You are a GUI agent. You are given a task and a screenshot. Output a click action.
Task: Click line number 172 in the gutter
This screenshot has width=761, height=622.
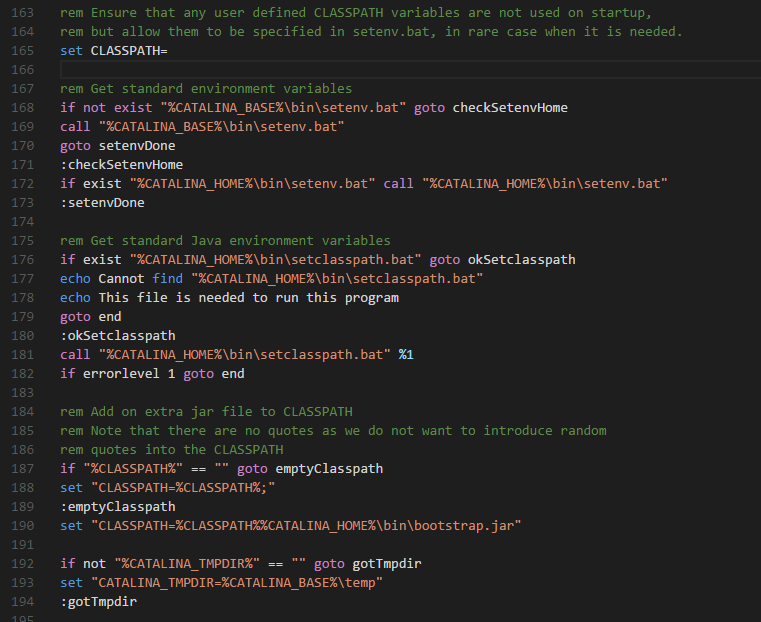click(x=23, y=184)
